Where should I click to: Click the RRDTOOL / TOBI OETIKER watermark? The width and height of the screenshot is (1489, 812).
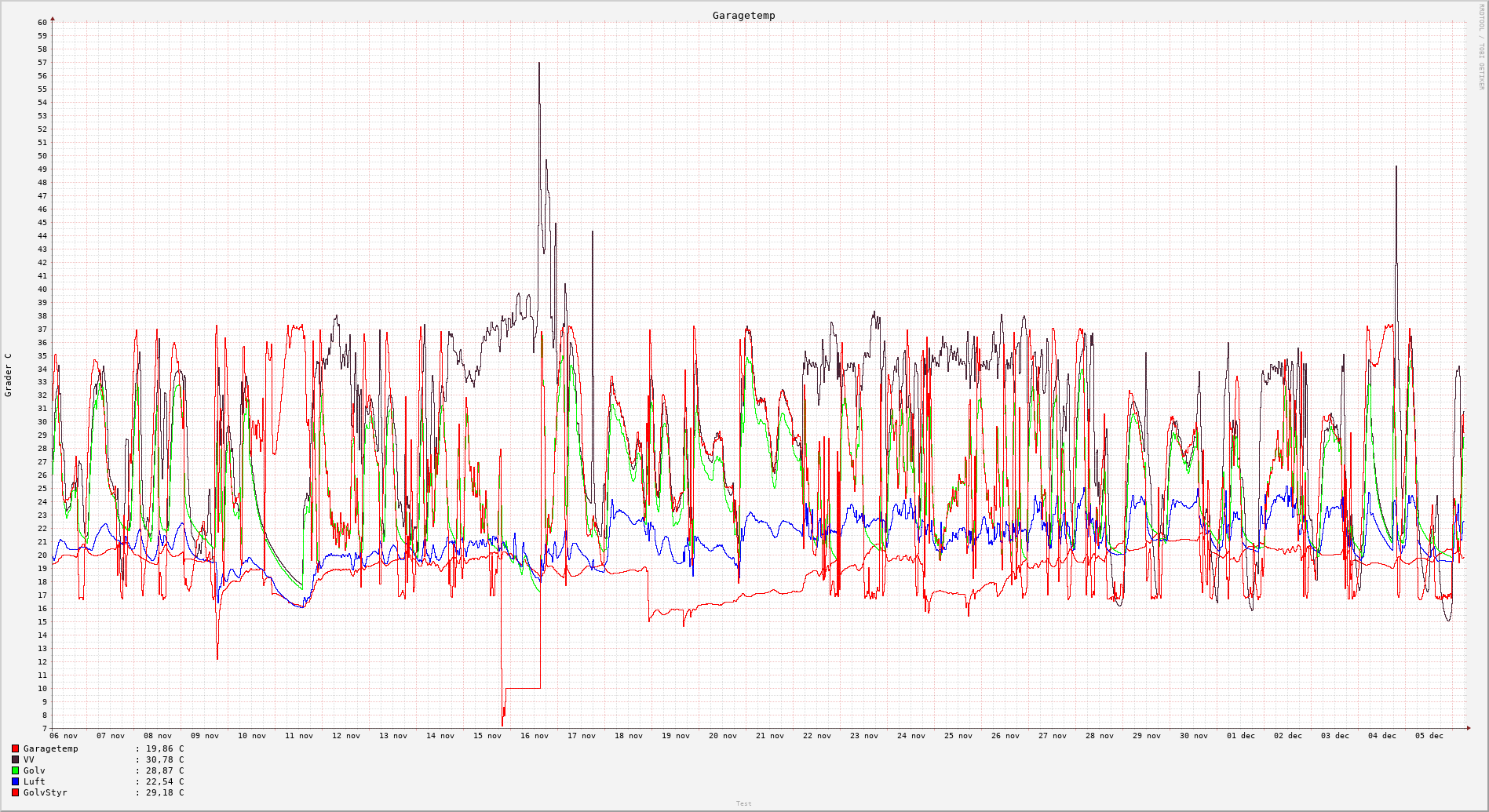[x=1482, y=47]
